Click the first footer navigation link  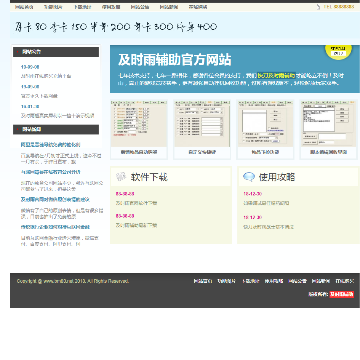coord(203,281)
